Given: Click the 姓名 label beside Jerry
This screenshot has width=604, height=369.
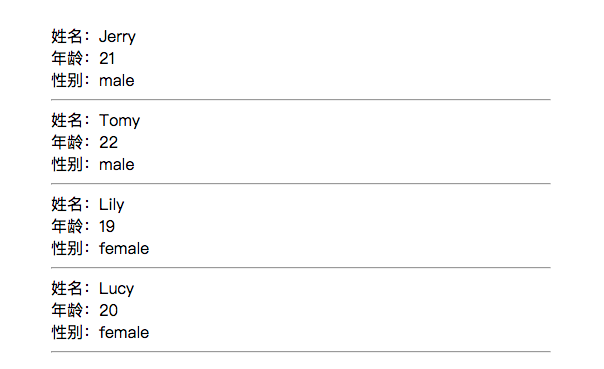Looking at the screenshot, I should tap(67, 37).
